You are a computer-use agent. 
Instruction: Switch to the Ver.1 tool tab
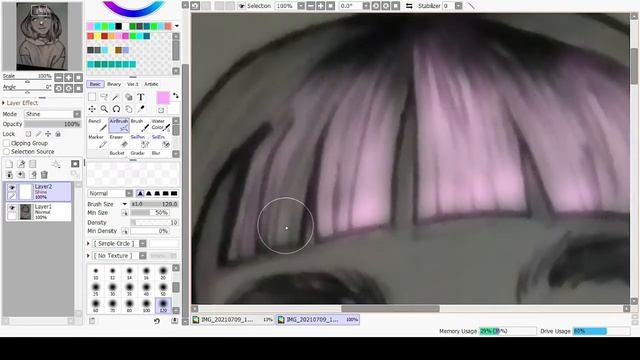pyautogui.click(x=133, y=84)
